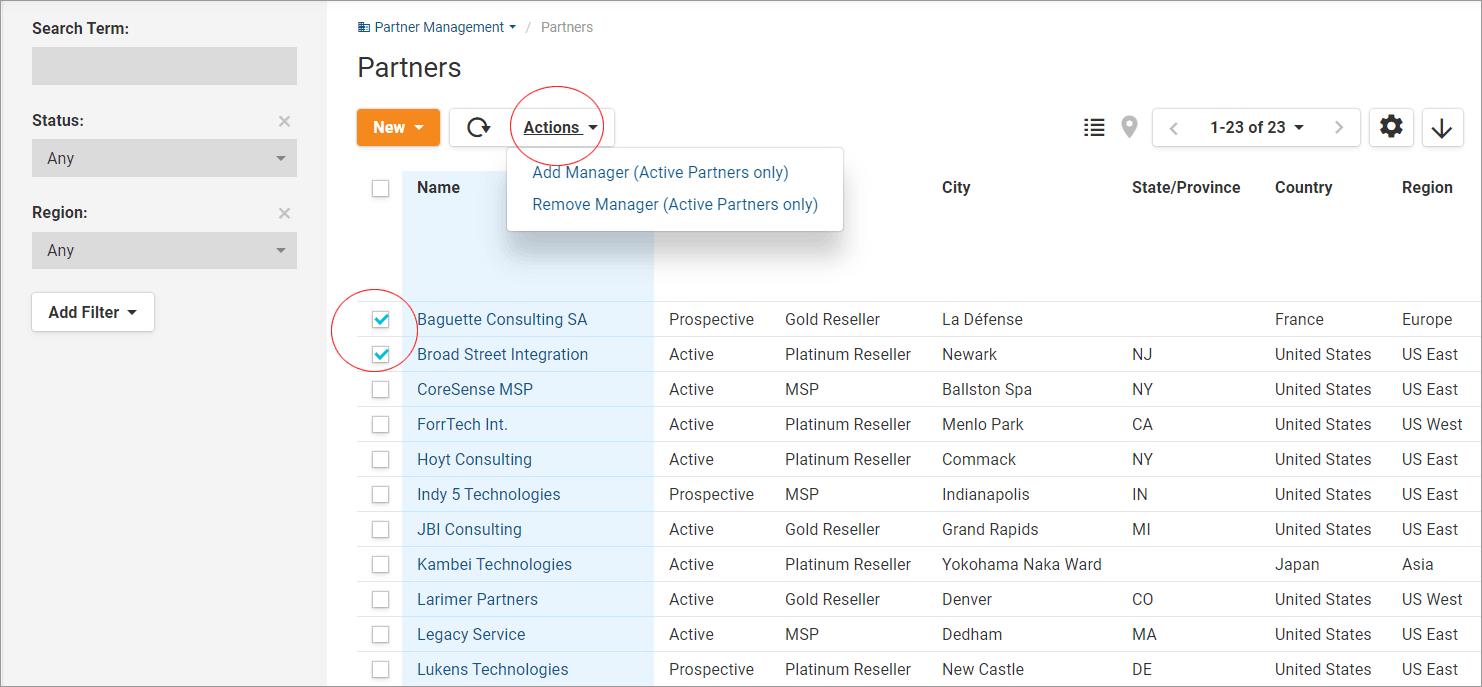
Task: Open ForrTech Int. partner link
Action: 462,424
